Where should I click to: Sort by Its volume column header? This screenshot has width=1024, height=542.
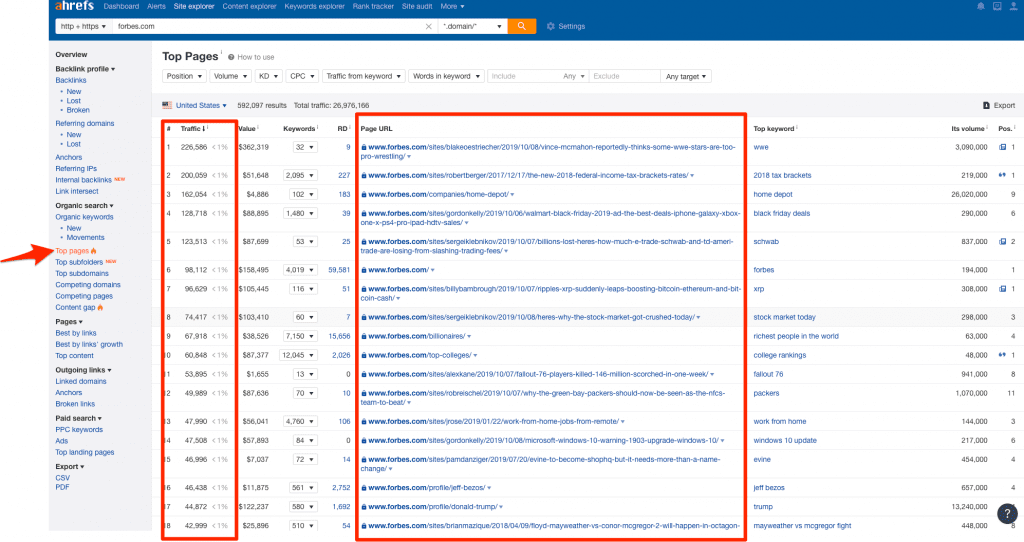969,129
